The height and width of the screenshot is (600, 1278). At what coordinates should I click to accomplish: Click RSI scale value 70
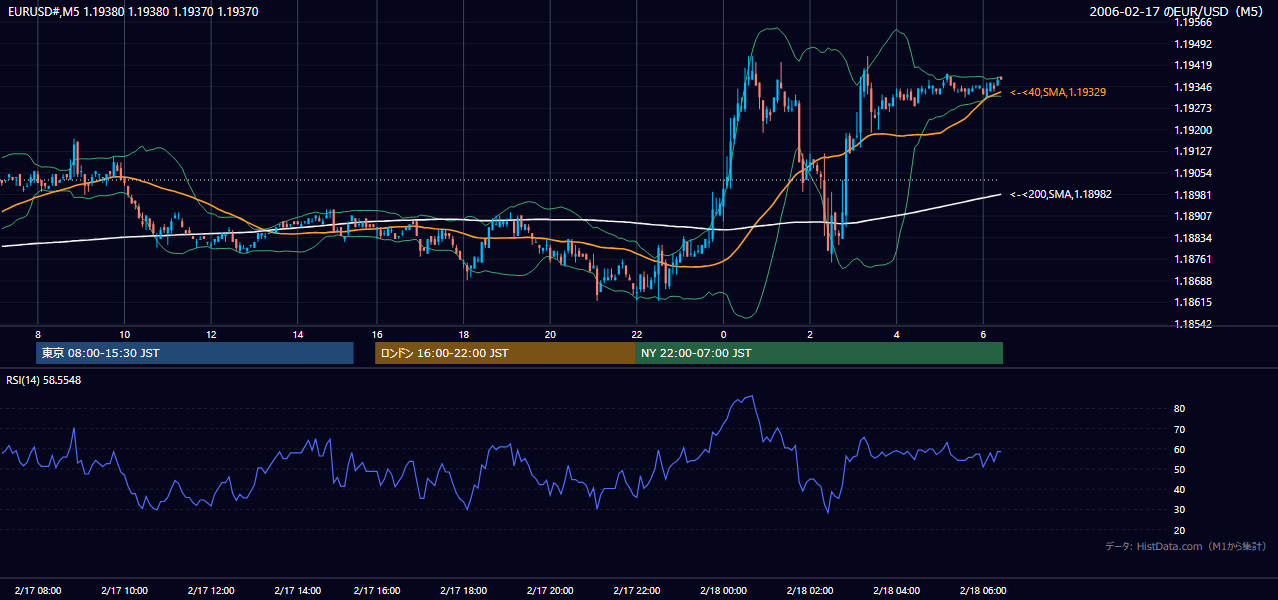tap(1180, 430)
